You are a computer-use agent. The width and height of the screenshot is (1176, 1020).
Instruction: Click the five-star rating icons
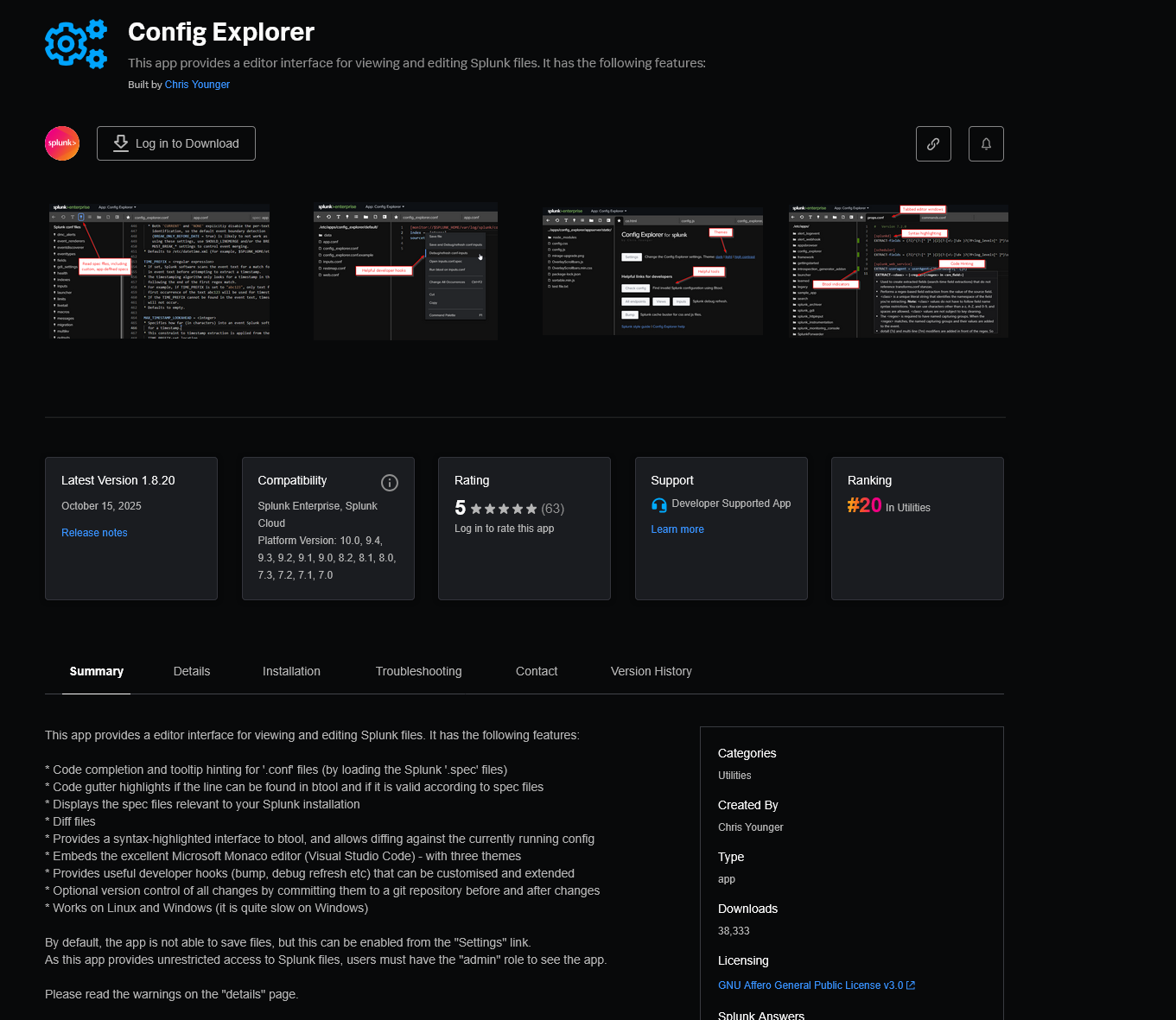[x=504, y=510]
